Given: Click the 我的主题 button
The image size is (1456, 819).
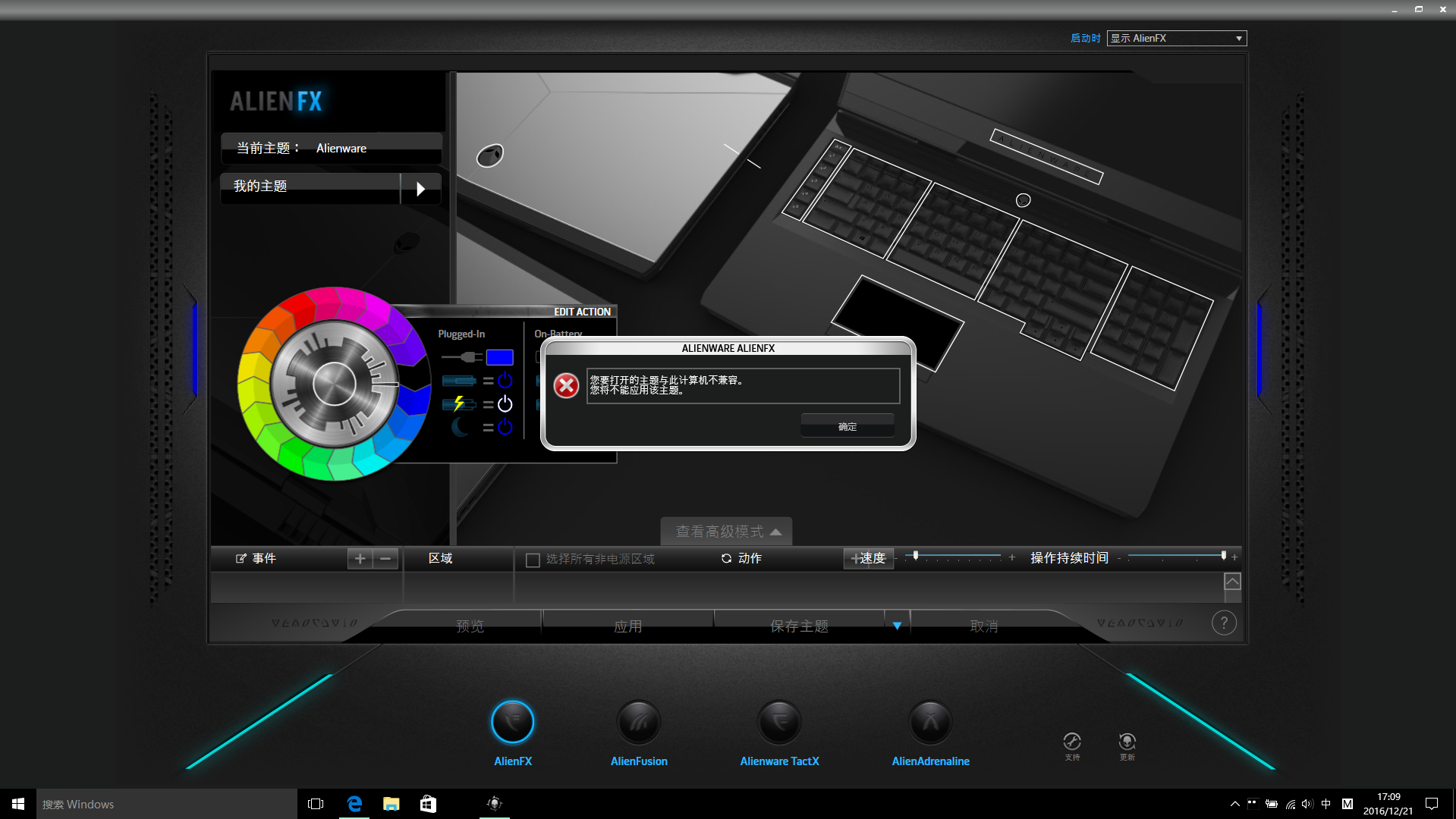Looking at the screenshot, I should click(310, 187).
